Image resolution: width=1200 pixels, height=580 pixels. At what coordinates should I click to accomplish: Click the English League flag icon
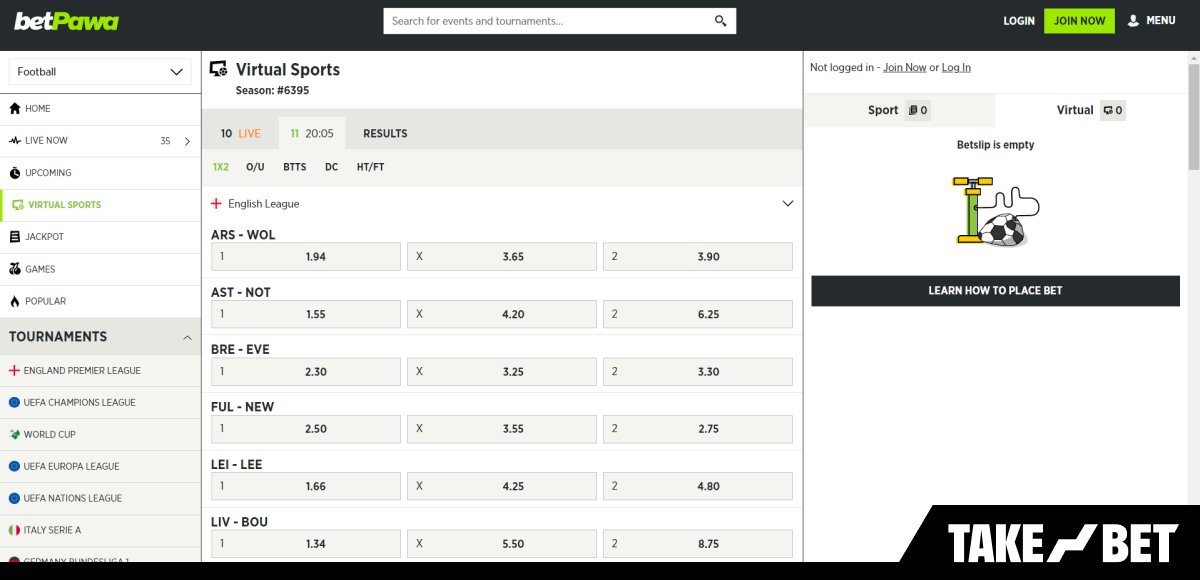pyautogui.click(x=216, y=203)
